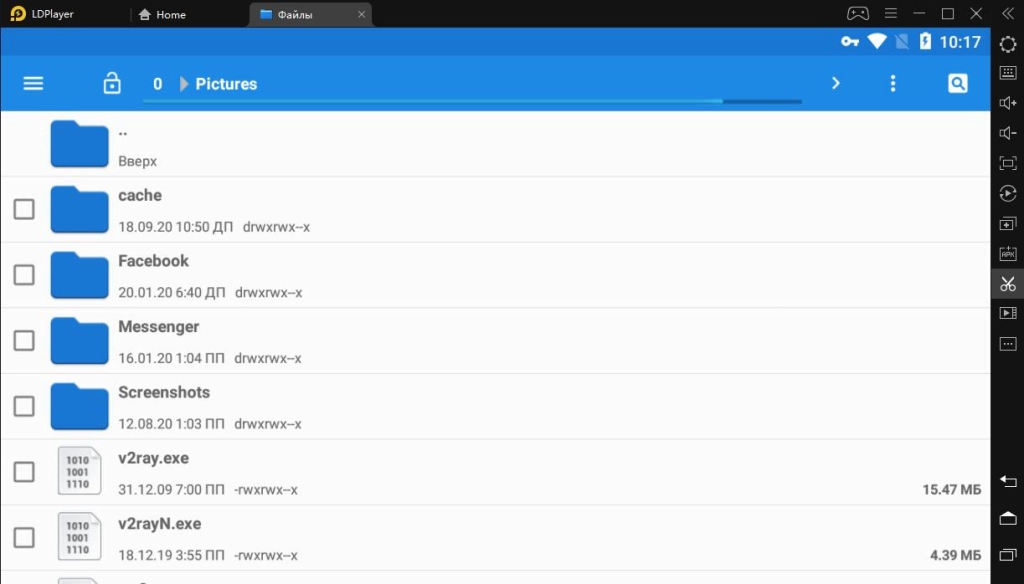Expand the path arrow before Pictures
Screen dimensions: 1024x584
click(x=184, y=84)
